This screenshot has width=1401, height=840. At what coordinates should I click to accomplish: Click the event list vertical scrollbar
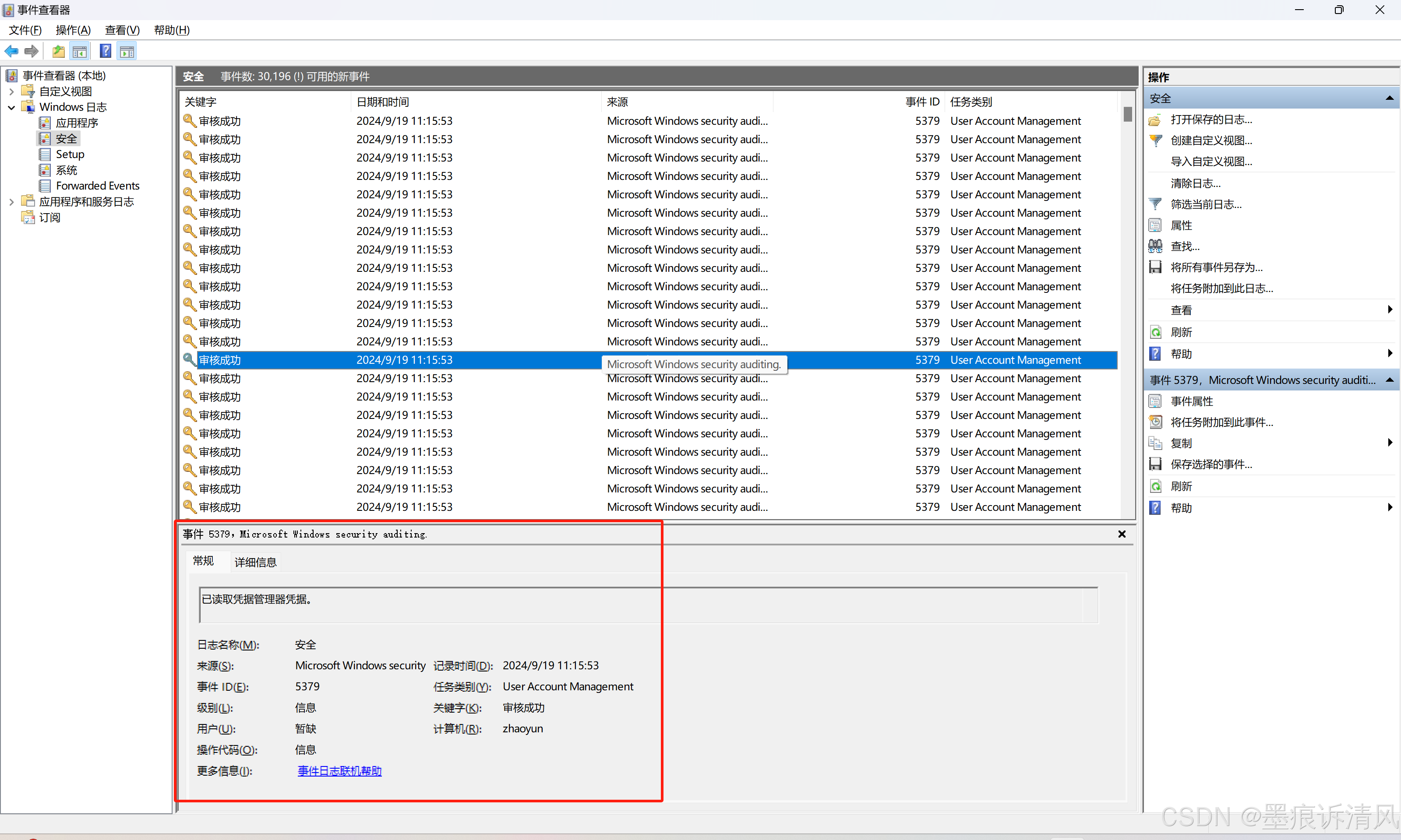(x=1127, y=311)
